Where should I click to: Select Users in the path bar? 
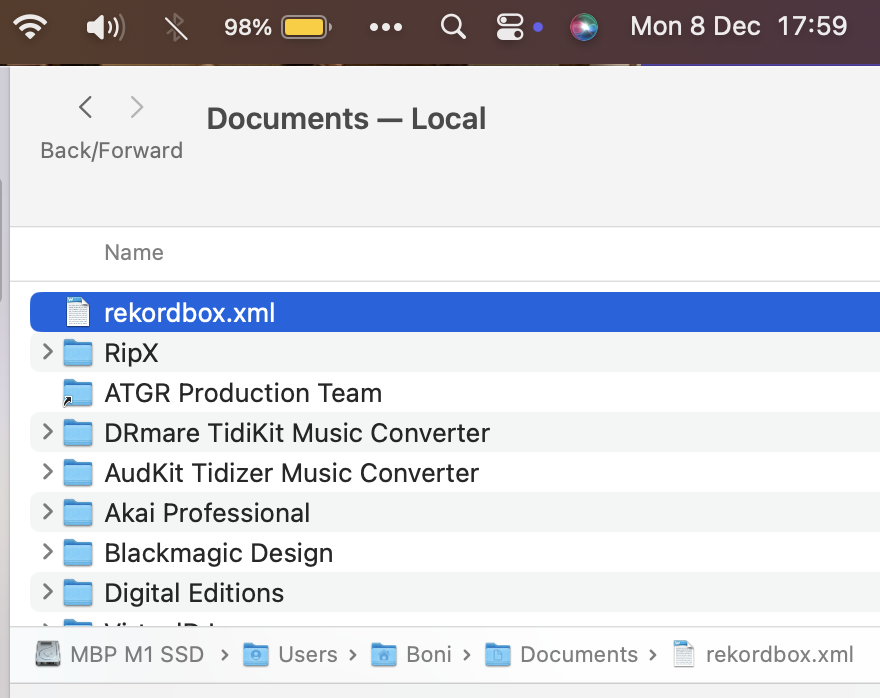(x=306, y=655)
